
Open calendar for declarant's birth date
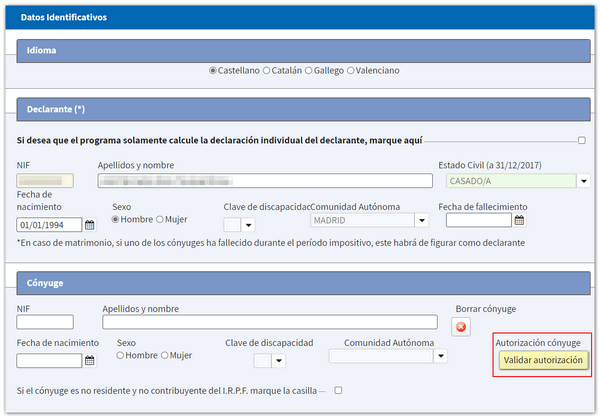pyautogui.click(x=90, y=225)
